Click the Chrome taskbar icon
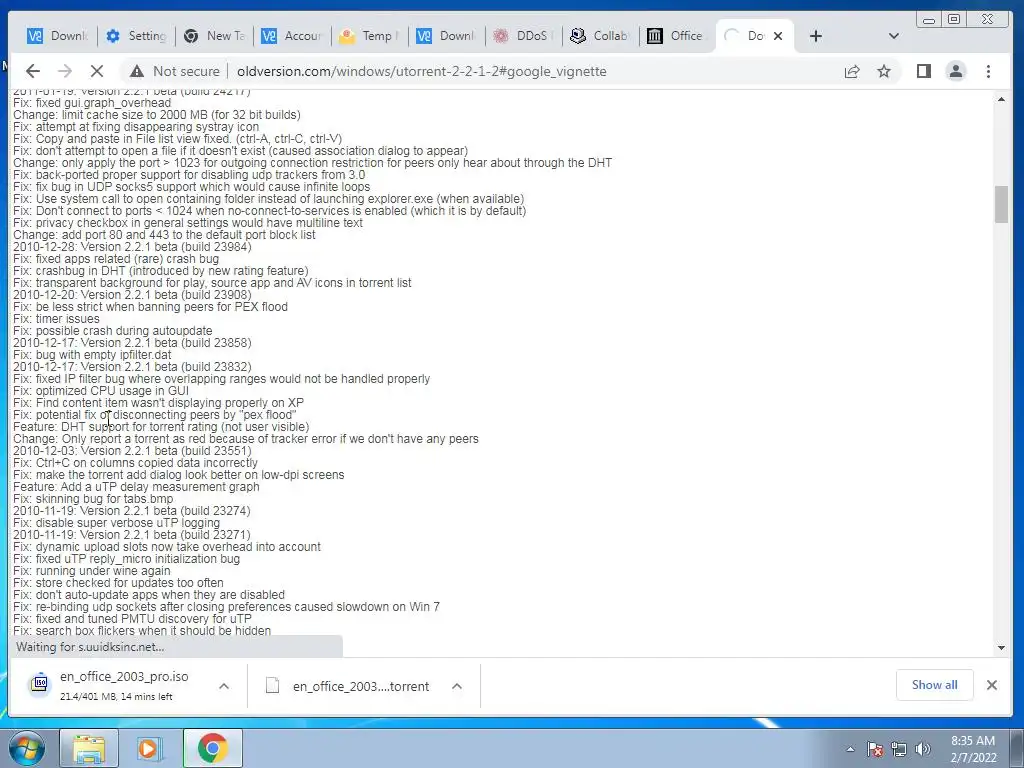 [212, 748]
